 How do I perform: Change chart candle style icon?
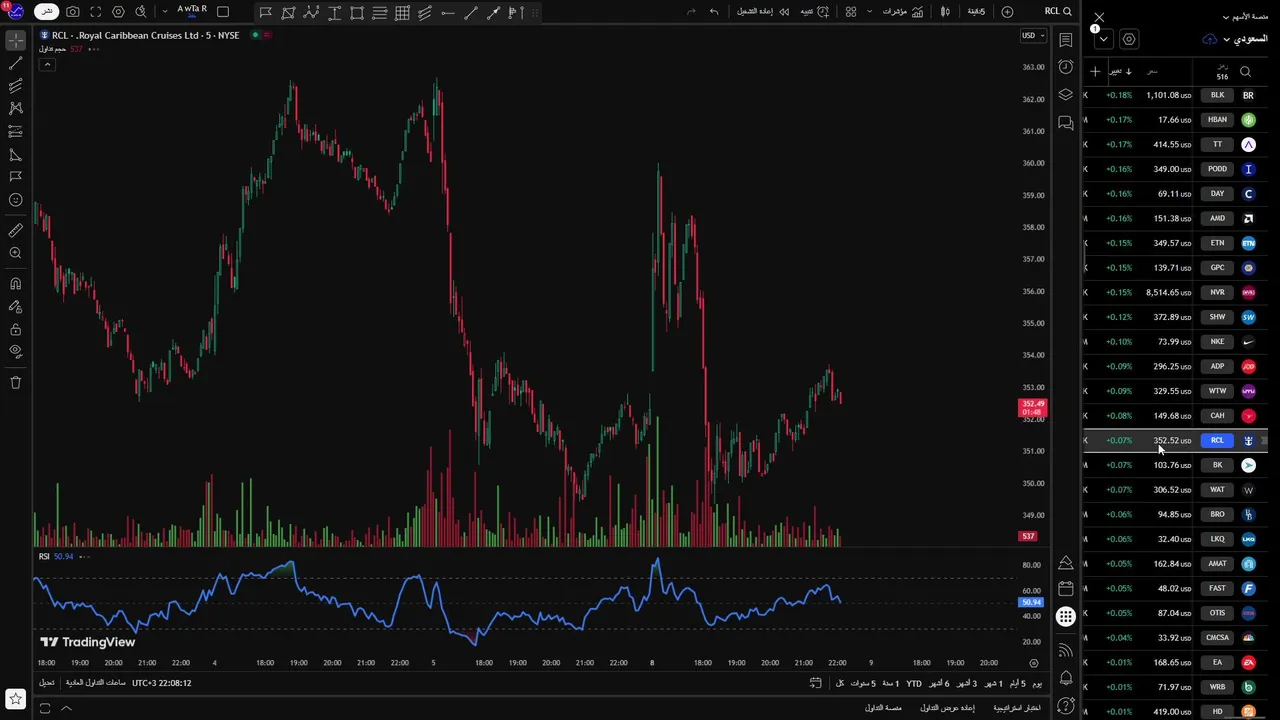[946, 12]
